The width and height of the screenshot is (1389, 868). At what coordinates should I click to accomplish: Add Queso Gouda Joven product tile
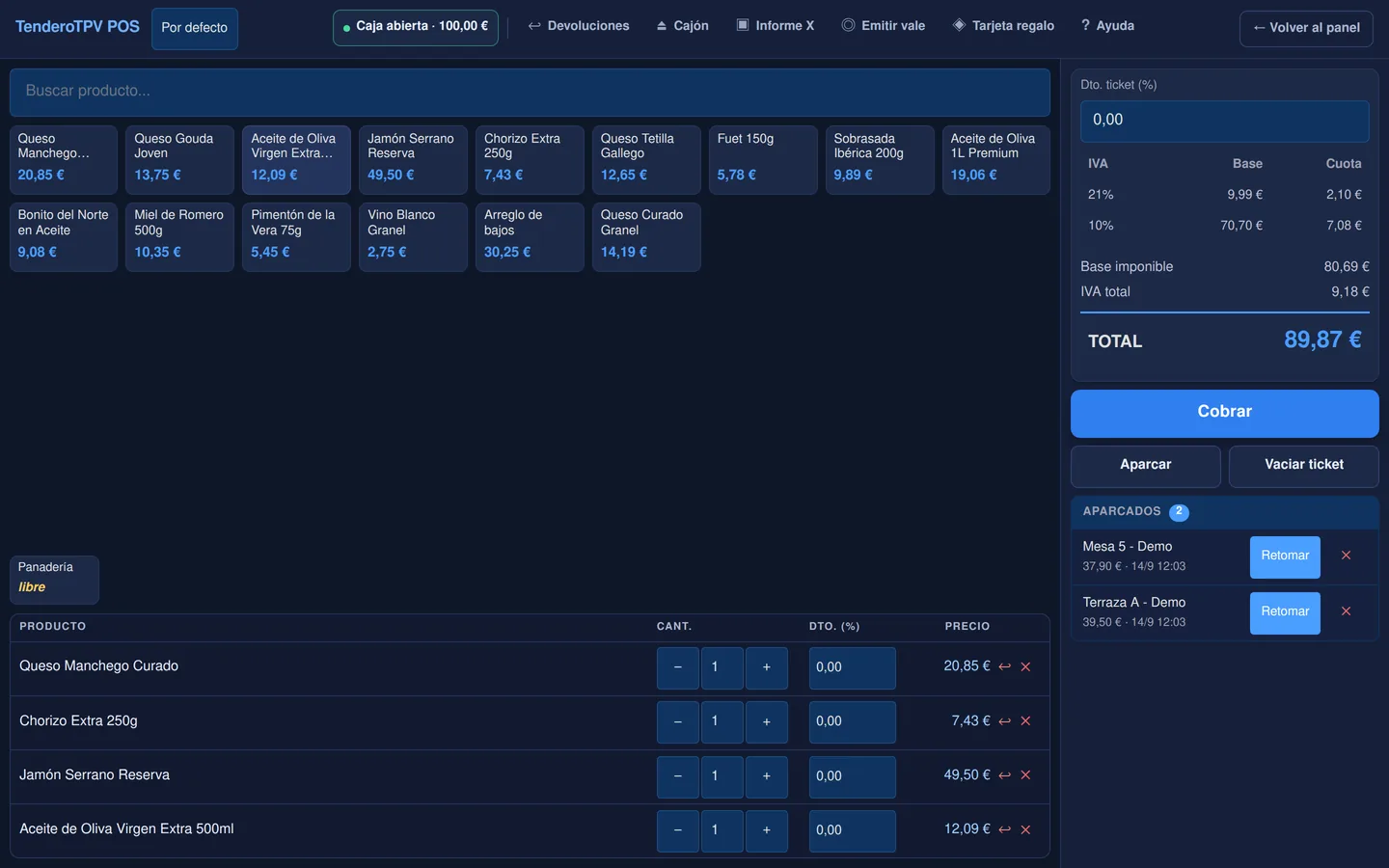180,160
